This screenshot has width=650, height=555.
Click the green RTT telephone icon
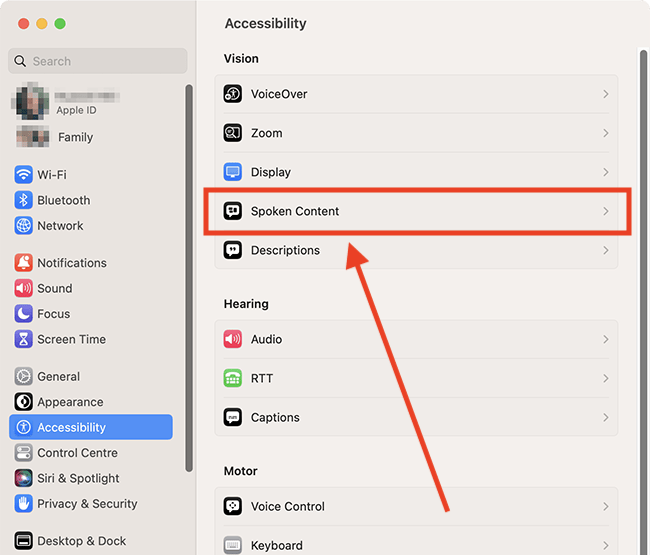233,378
